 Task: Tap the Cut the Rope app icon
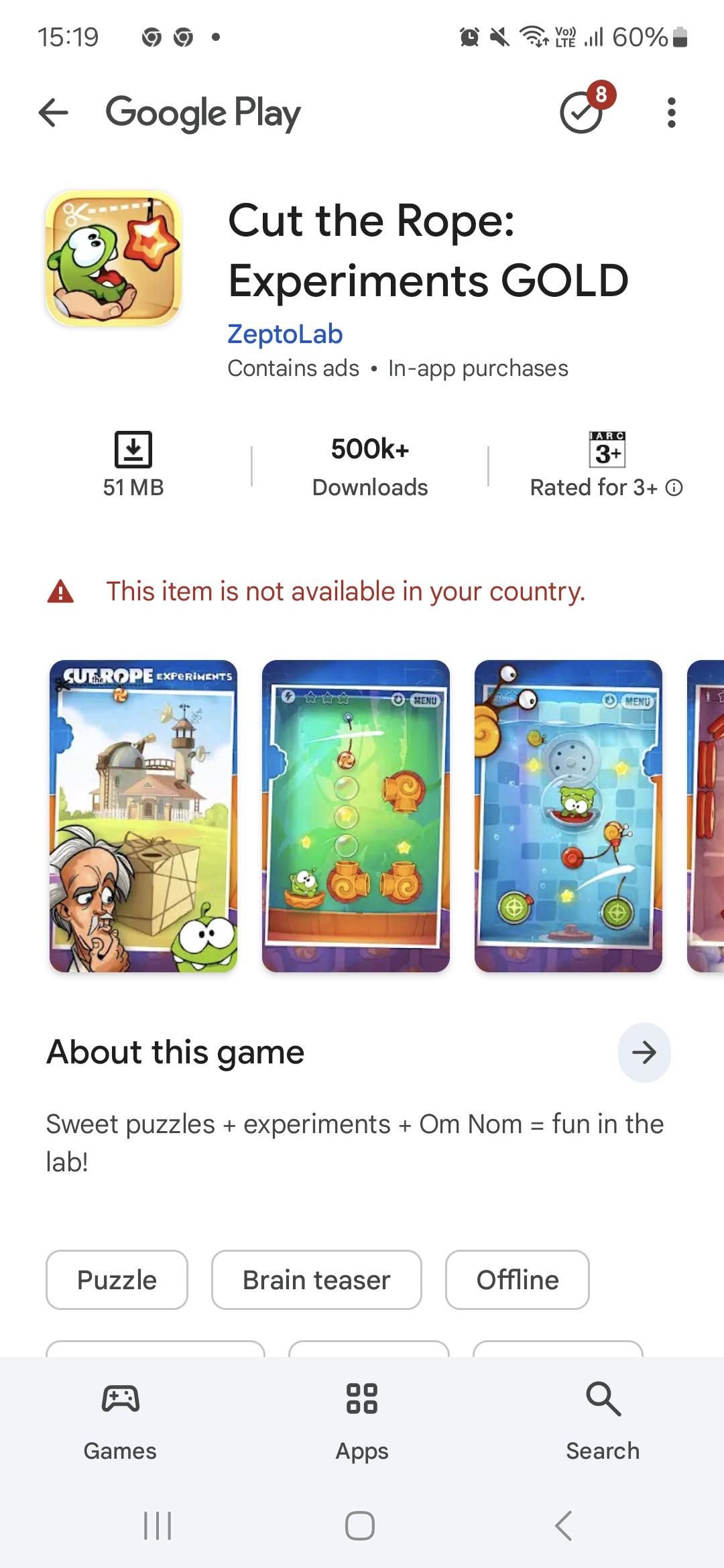point(113,258)
